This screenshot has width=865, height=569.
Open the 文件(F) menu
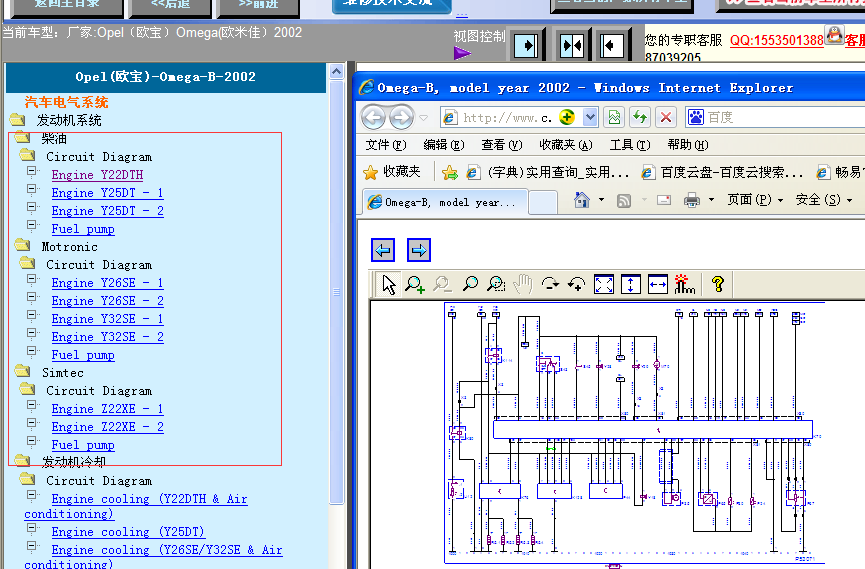(386, 145)
